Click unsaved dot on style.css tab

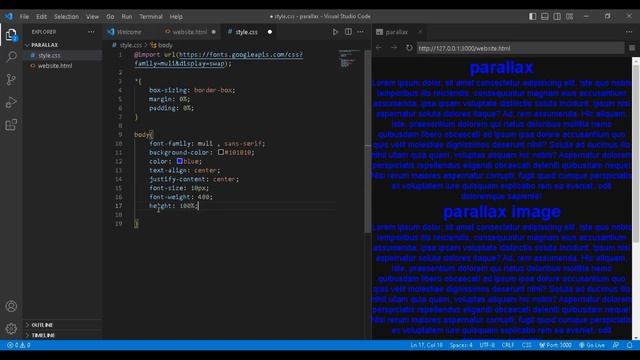(270, 32)
